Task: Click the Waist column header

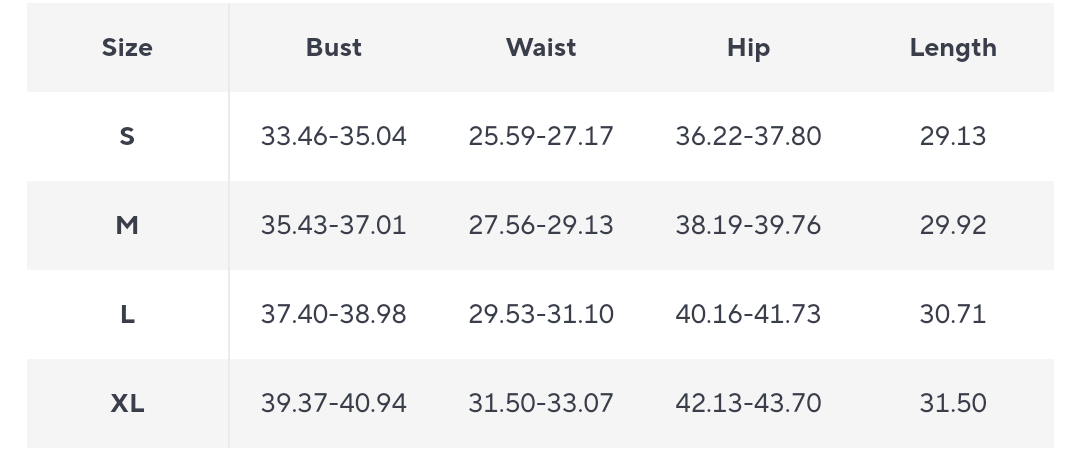Action: [541, 48]
